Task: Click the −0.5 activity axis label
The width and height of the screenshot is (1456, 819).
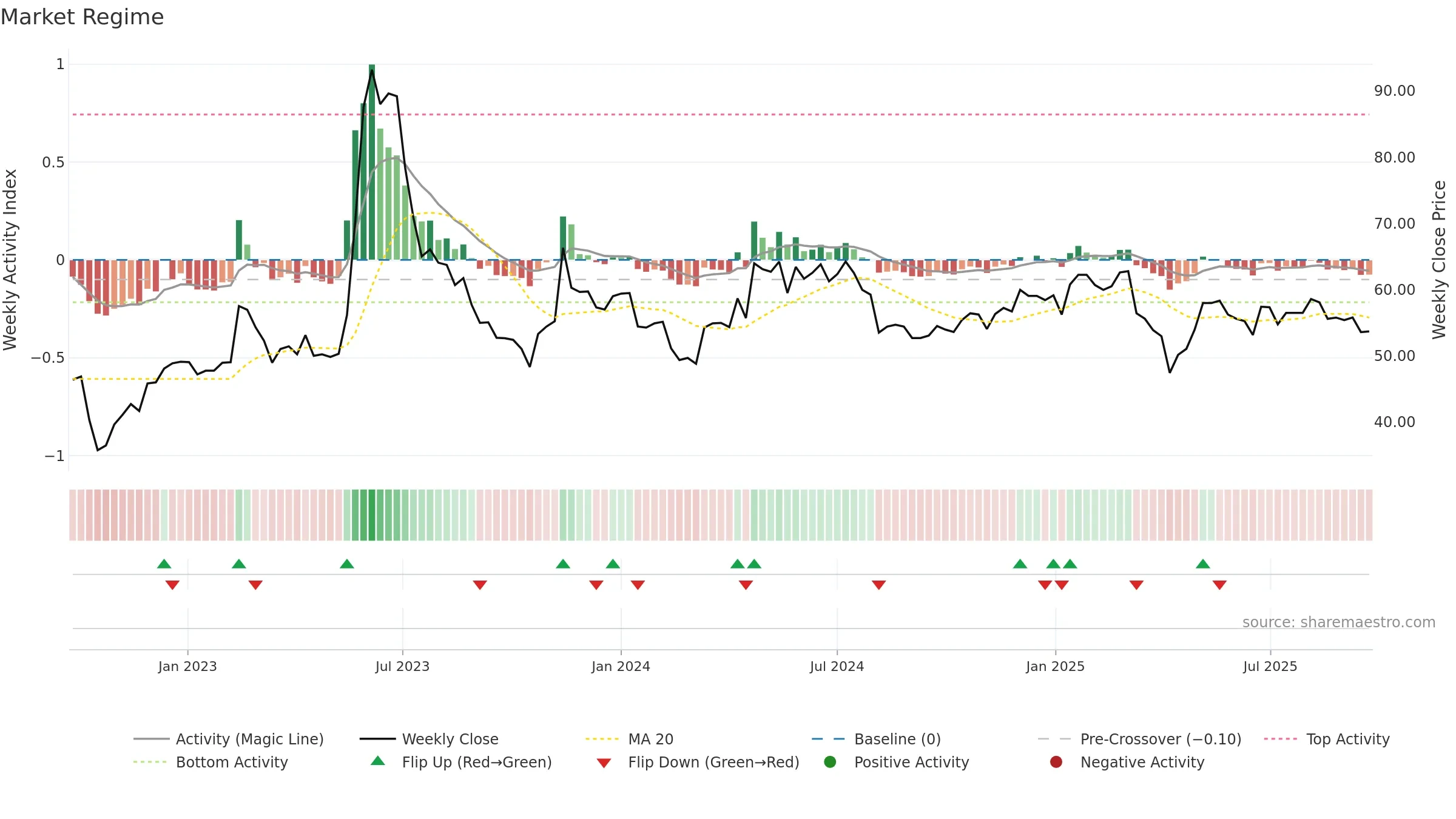Action: [47, 358]
